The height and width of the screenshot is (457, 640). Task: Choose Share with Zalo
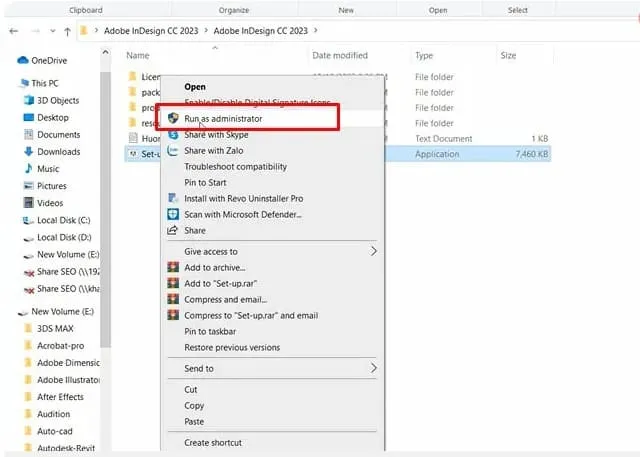point(213,151)
